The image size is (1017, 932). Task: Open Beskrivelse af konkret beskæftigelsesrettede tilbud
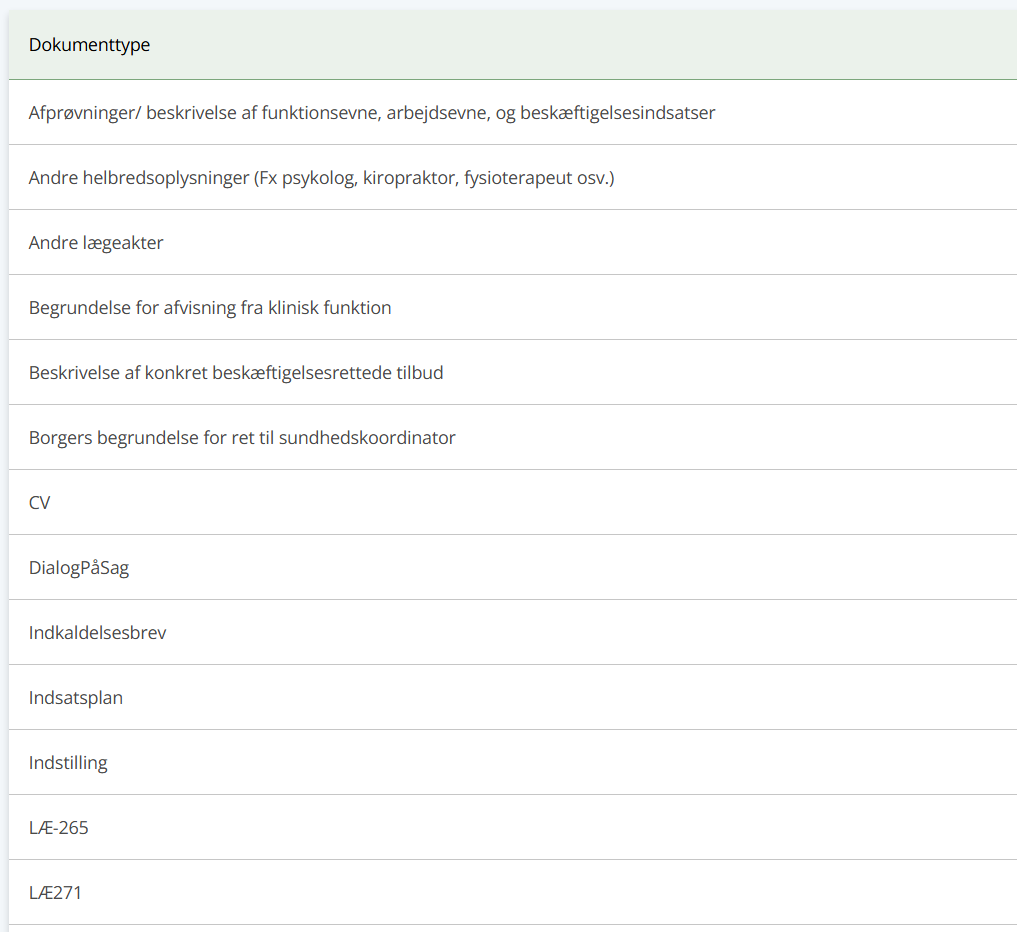click(513, 372)
